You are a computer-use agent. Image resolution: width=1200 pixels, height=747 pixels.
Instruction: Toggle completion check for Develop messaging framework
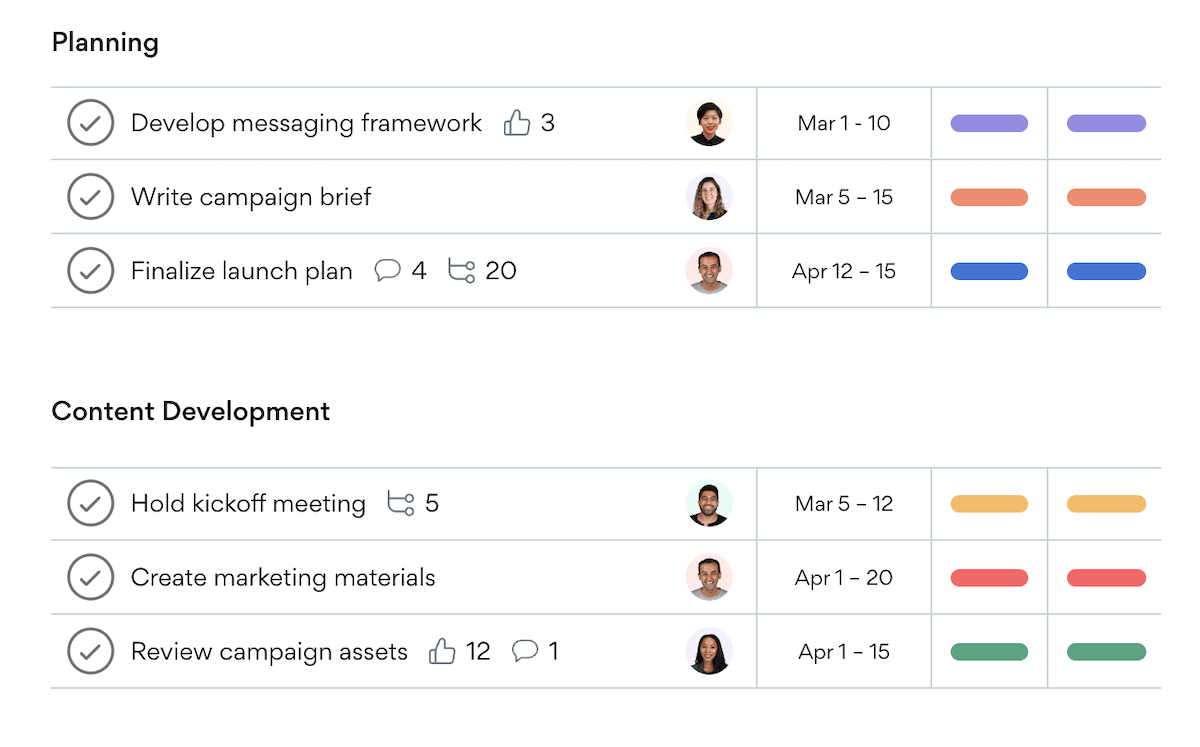click(x=90, y=123)
